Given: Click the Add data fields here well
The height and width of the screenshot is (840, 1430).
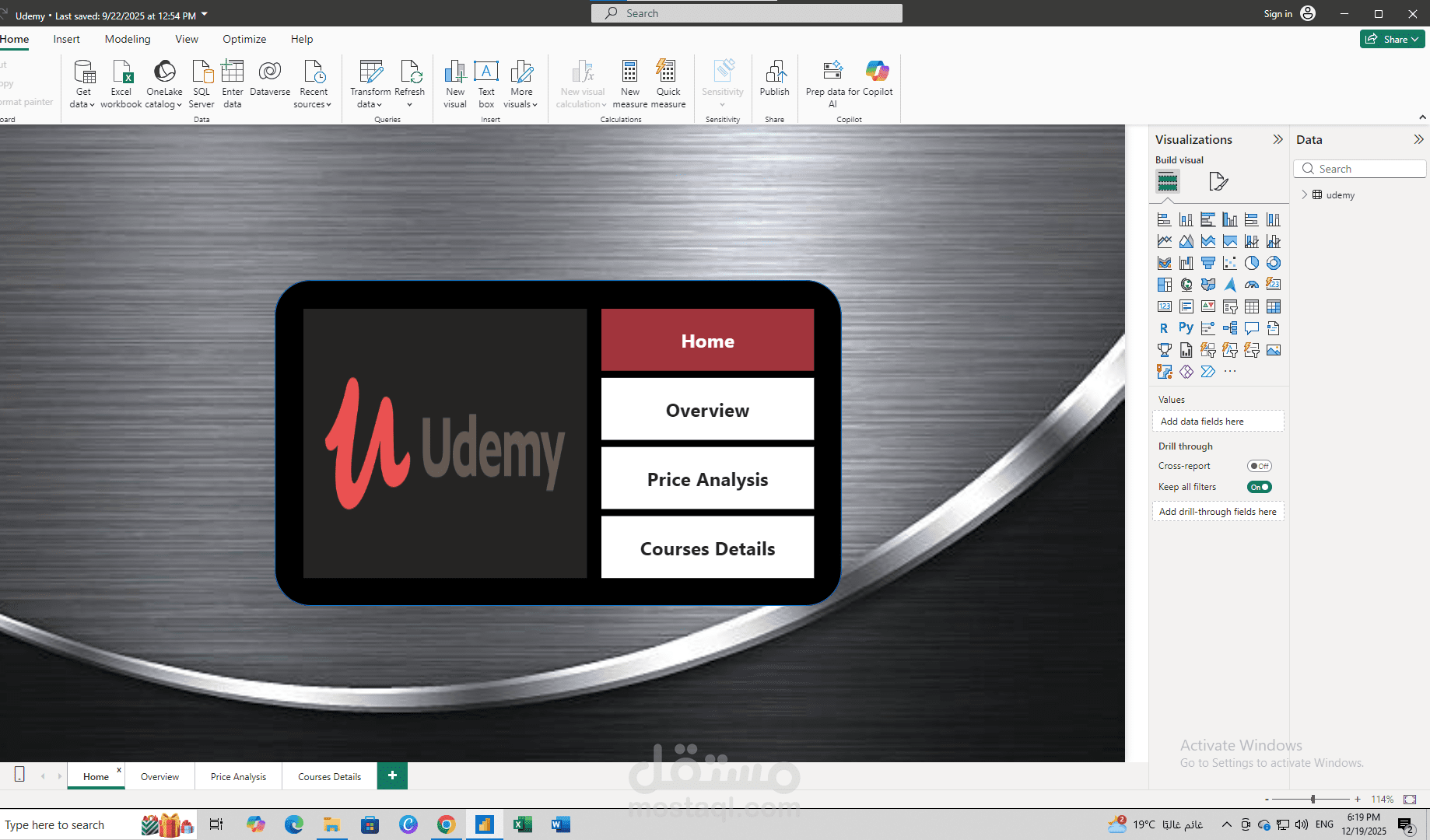Looking at the screenshot, I should pos(1218,421).
